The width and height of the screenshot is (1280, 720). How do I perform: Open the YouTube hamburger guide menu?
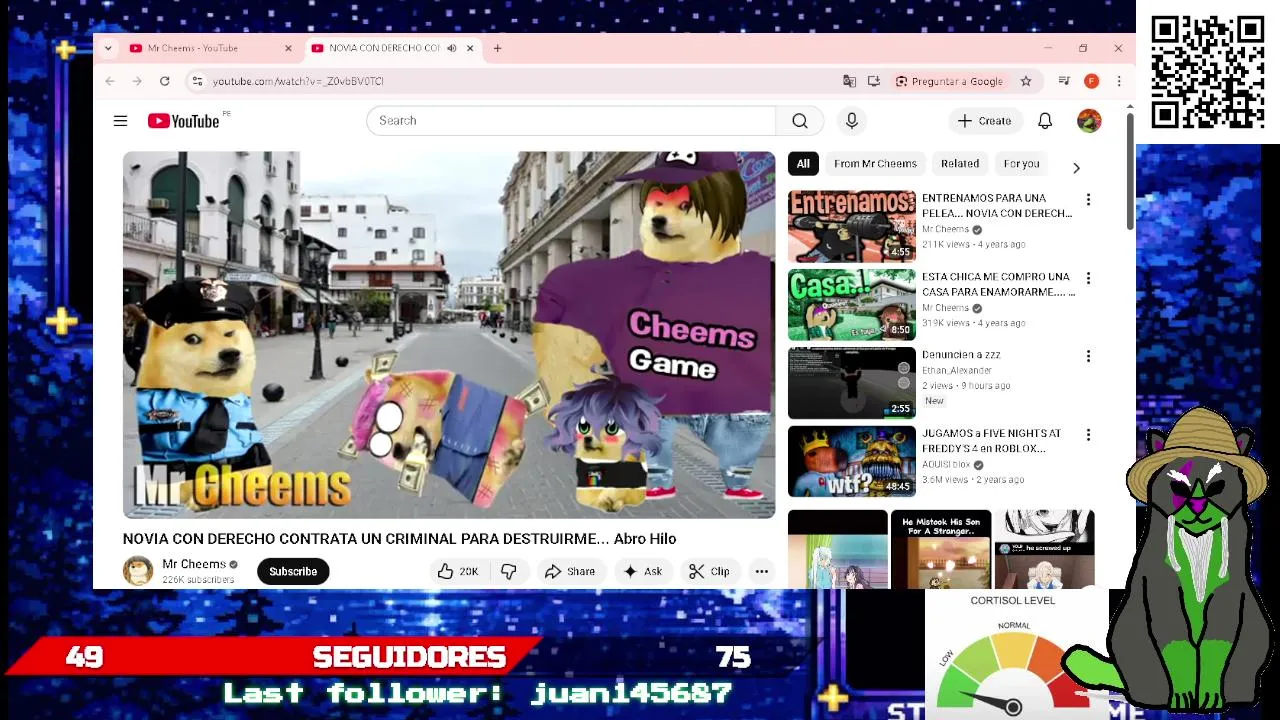click(120, 121)
